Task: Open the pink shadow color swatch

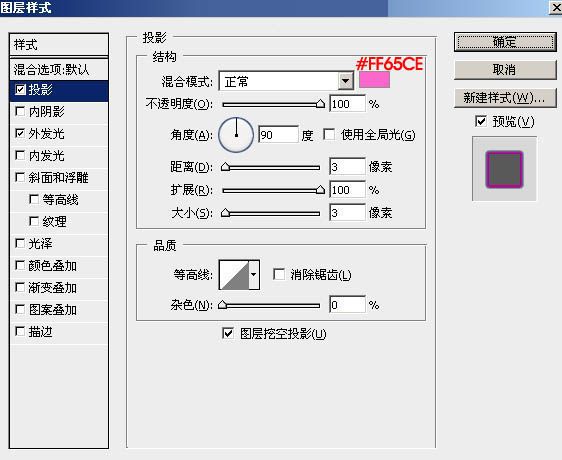Action: (375, 80)
